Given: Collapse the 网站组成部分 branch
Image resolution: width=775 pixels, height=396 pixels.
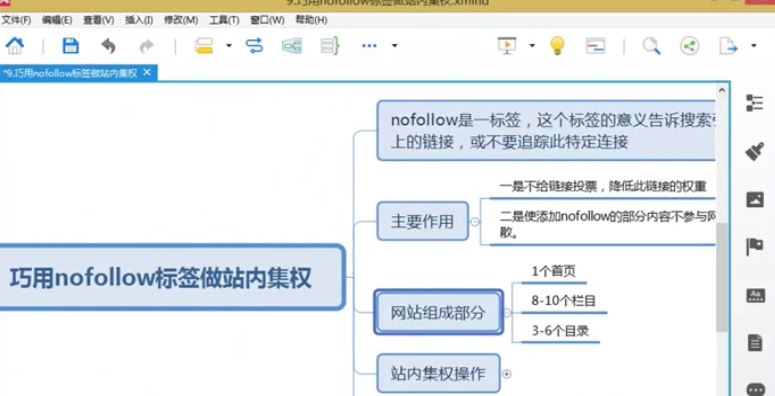Looking at the screenshot, I should [507, 312].
